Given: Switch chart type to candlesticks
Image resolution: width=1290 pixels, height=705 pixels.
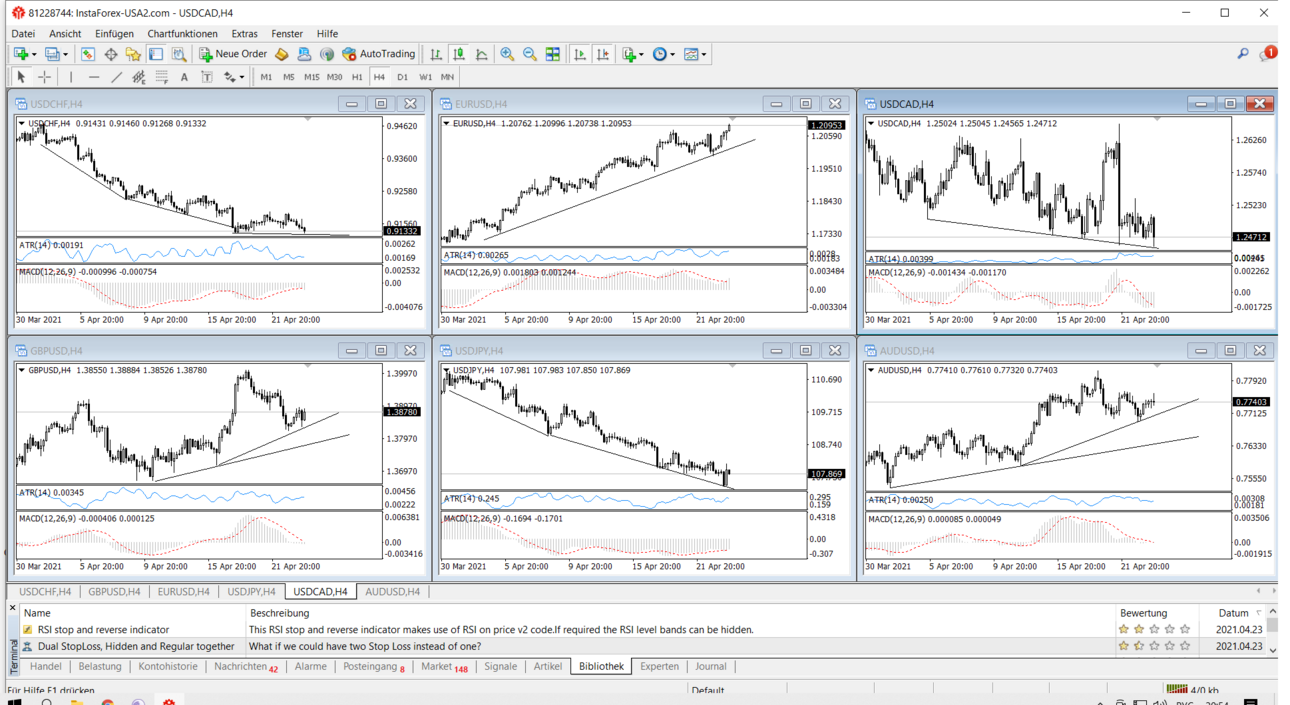Looking at the screenshot, I should click(459, 54).
